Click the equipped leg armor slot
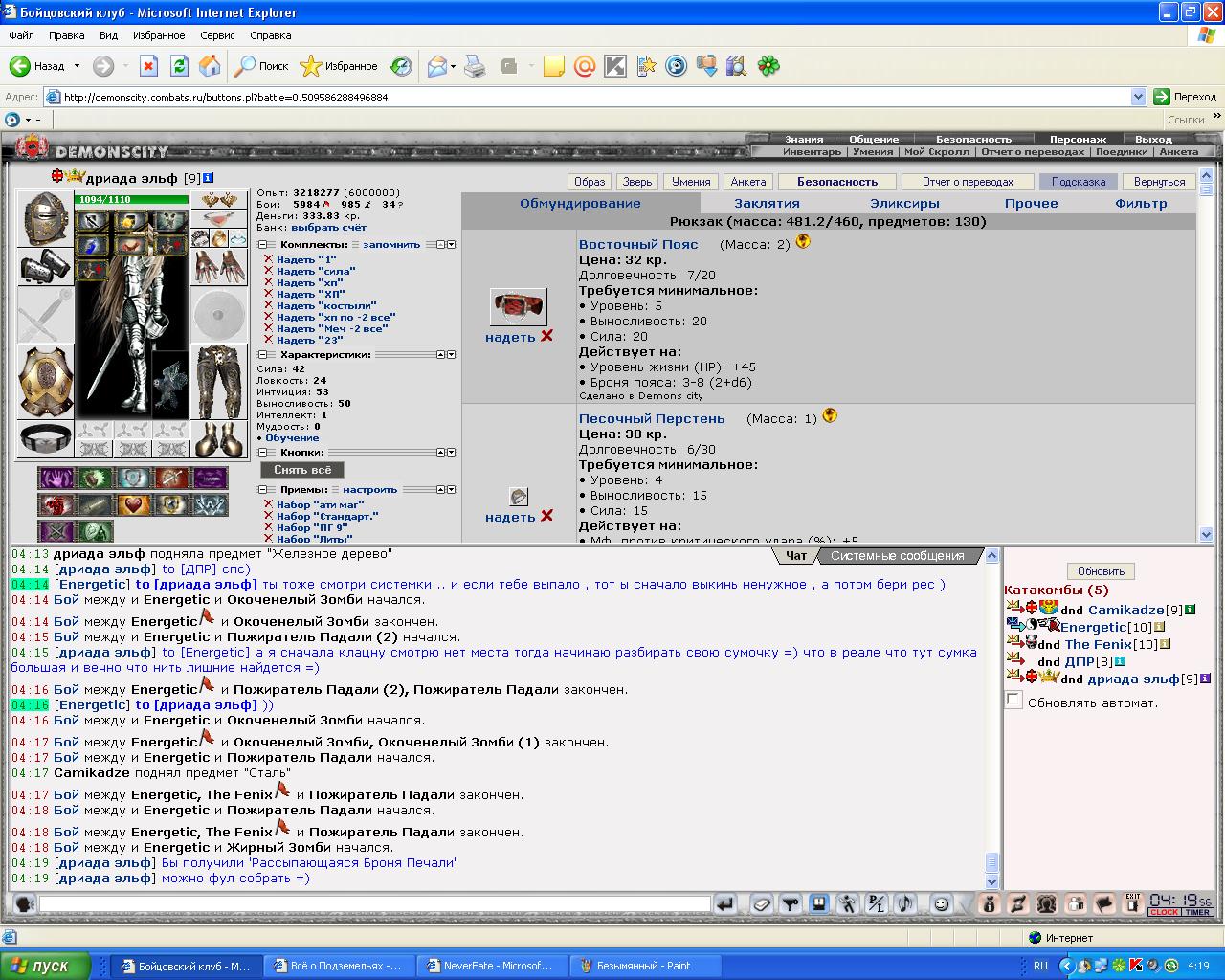The image size is (1225, 980). 219,382
